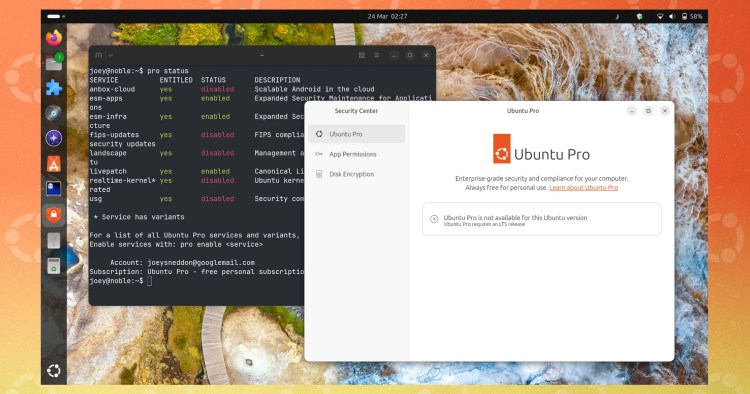
Task: Click the orange Ubuntu Pro logo
Action: point(502,149)
